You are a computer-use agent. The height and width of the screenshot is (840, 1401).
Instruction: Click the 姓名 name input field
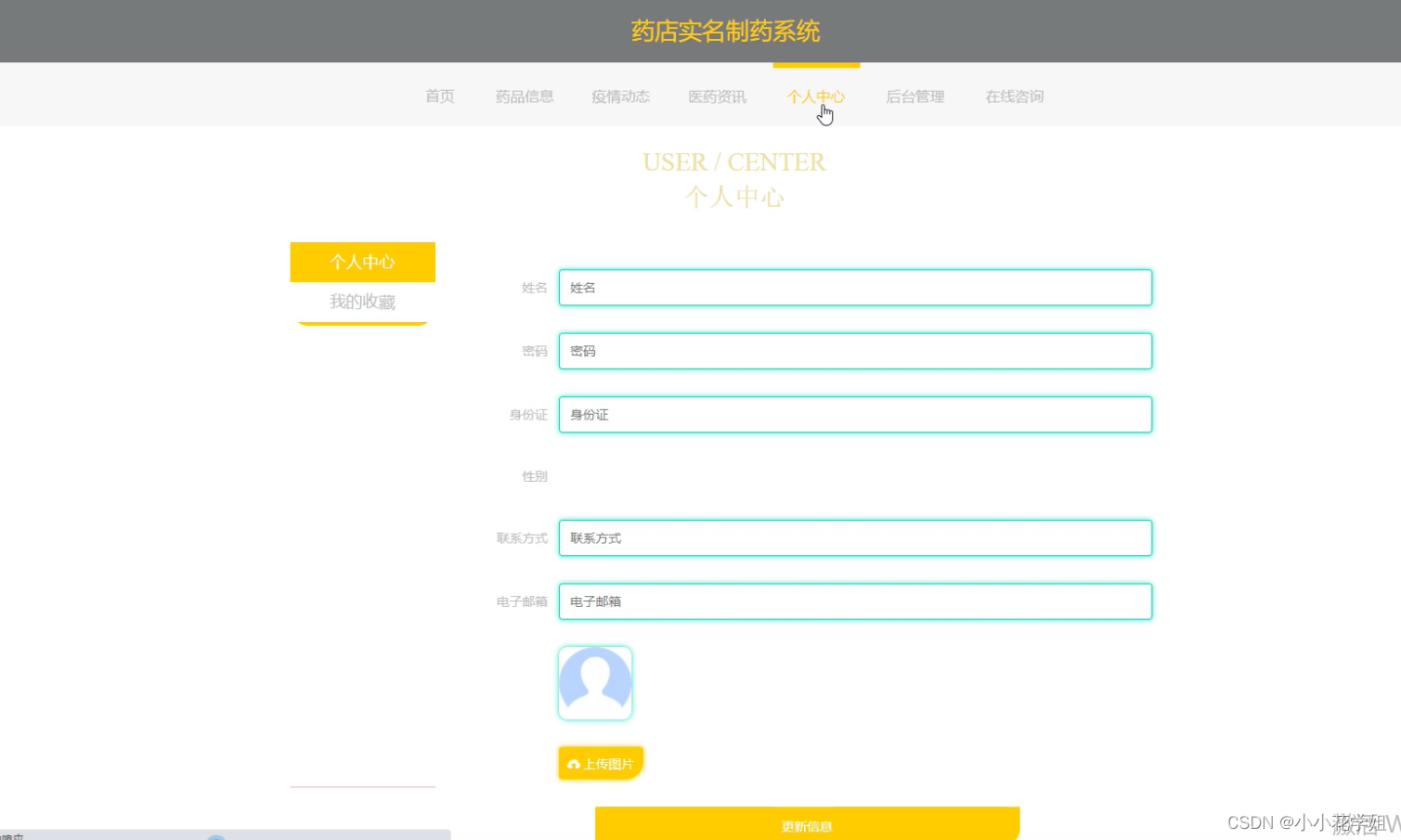(854, 288)
